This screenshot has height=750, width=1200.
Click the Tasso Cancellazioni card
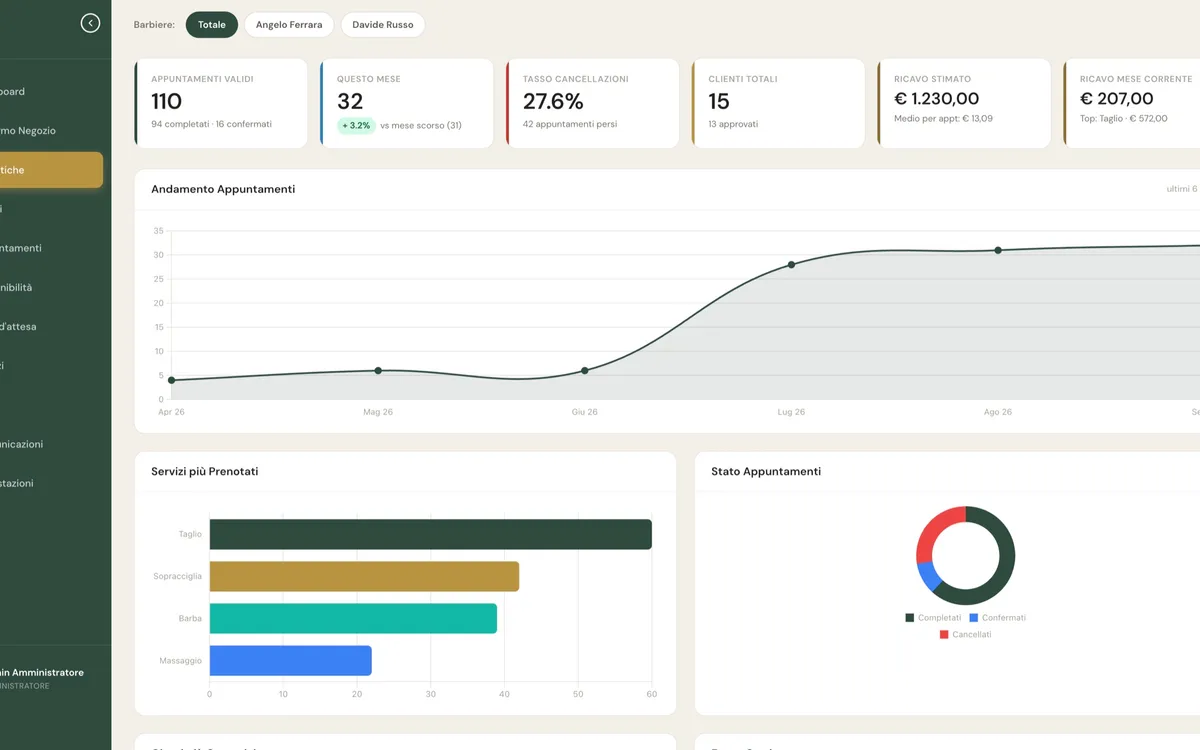point(593,103)
